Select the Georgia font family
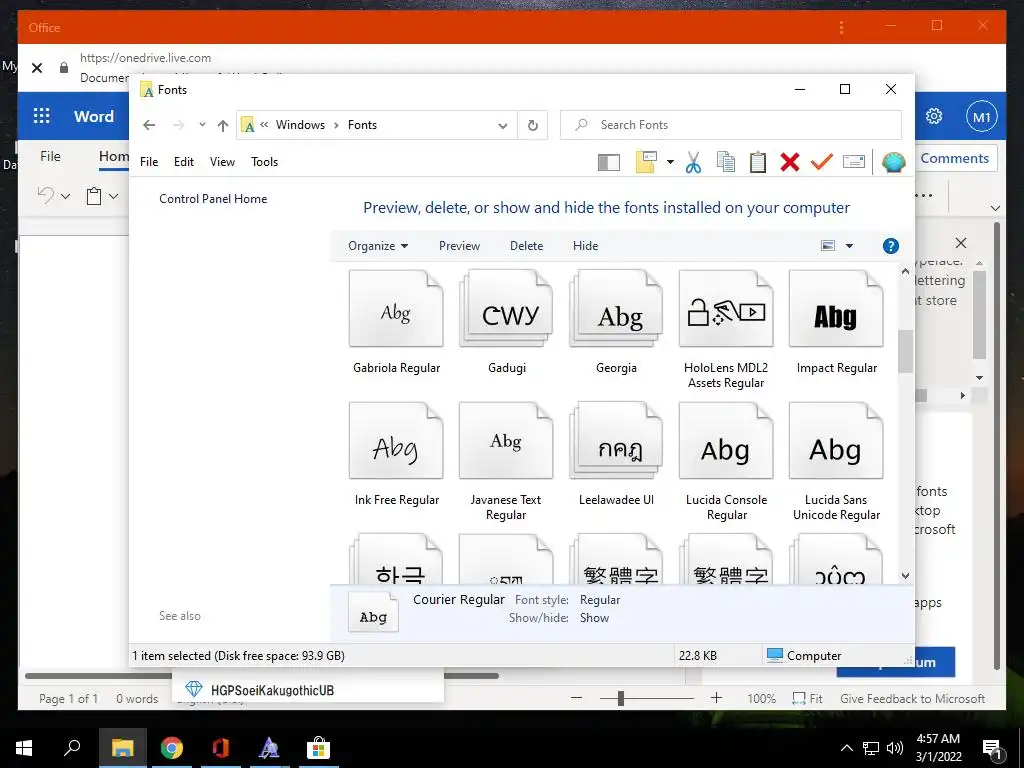 [x=616, y=323]
